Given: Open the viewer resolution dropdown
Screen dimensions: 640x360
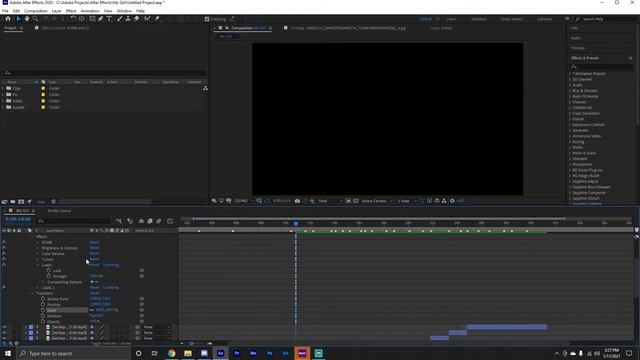Looking at the screenshot, I should [x=330, y=201].
